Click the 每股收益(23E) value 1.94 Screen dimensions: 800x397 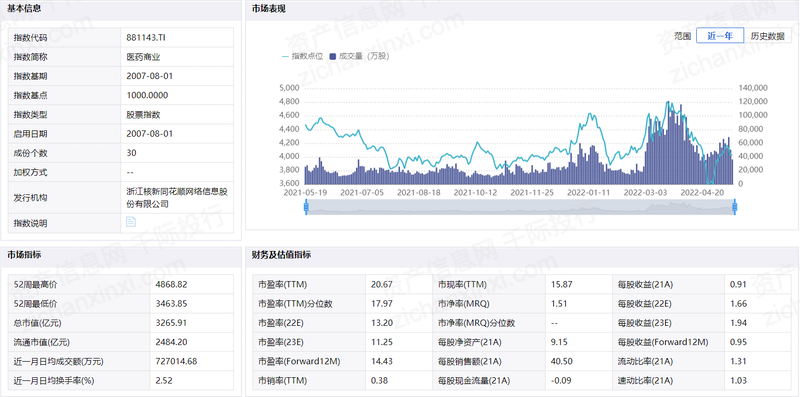point(738,323)
